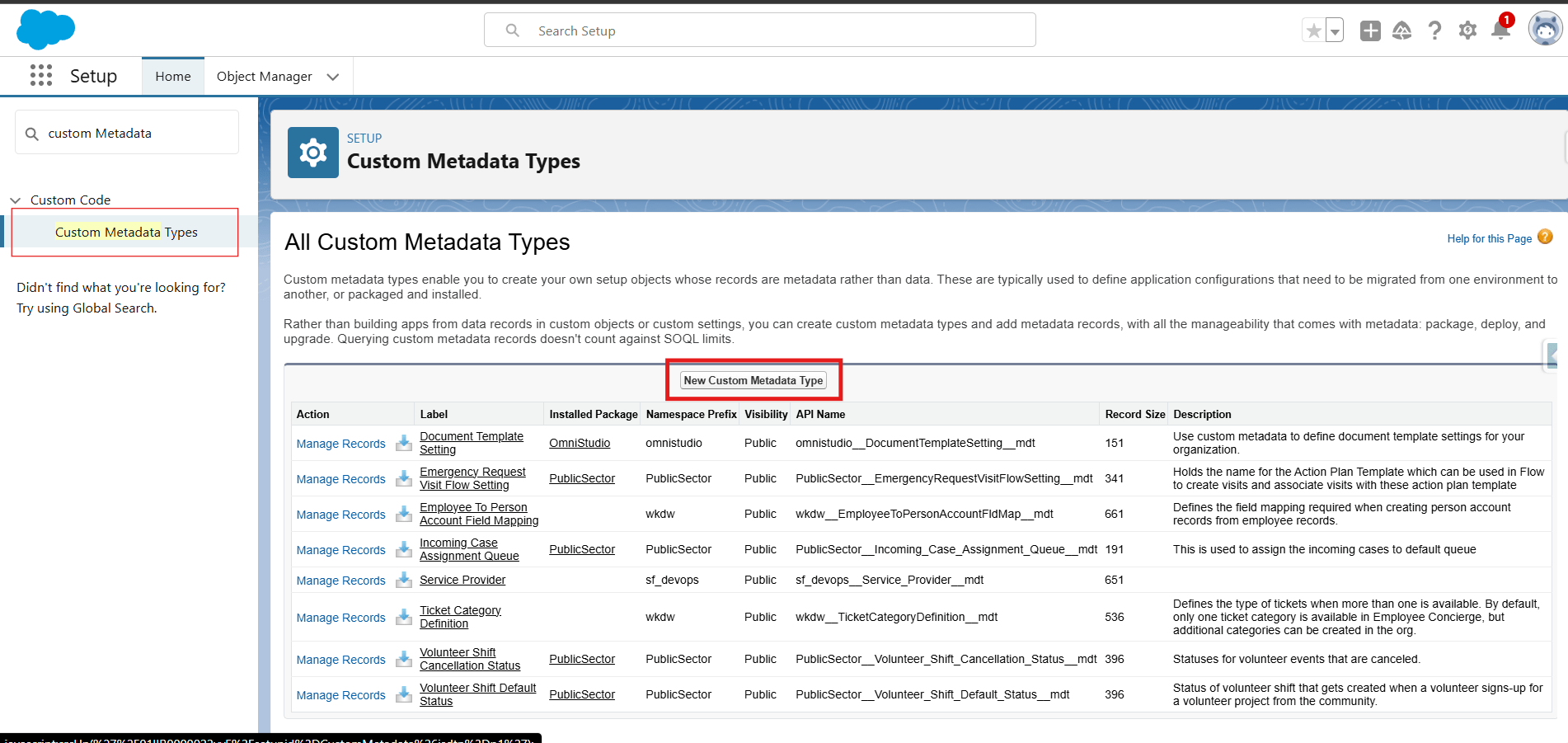This screenshot has height=743, width=1568.
Task: Open the Object Manager dropdown chevron
Action: pyautogui.click(x=333, y=77)
